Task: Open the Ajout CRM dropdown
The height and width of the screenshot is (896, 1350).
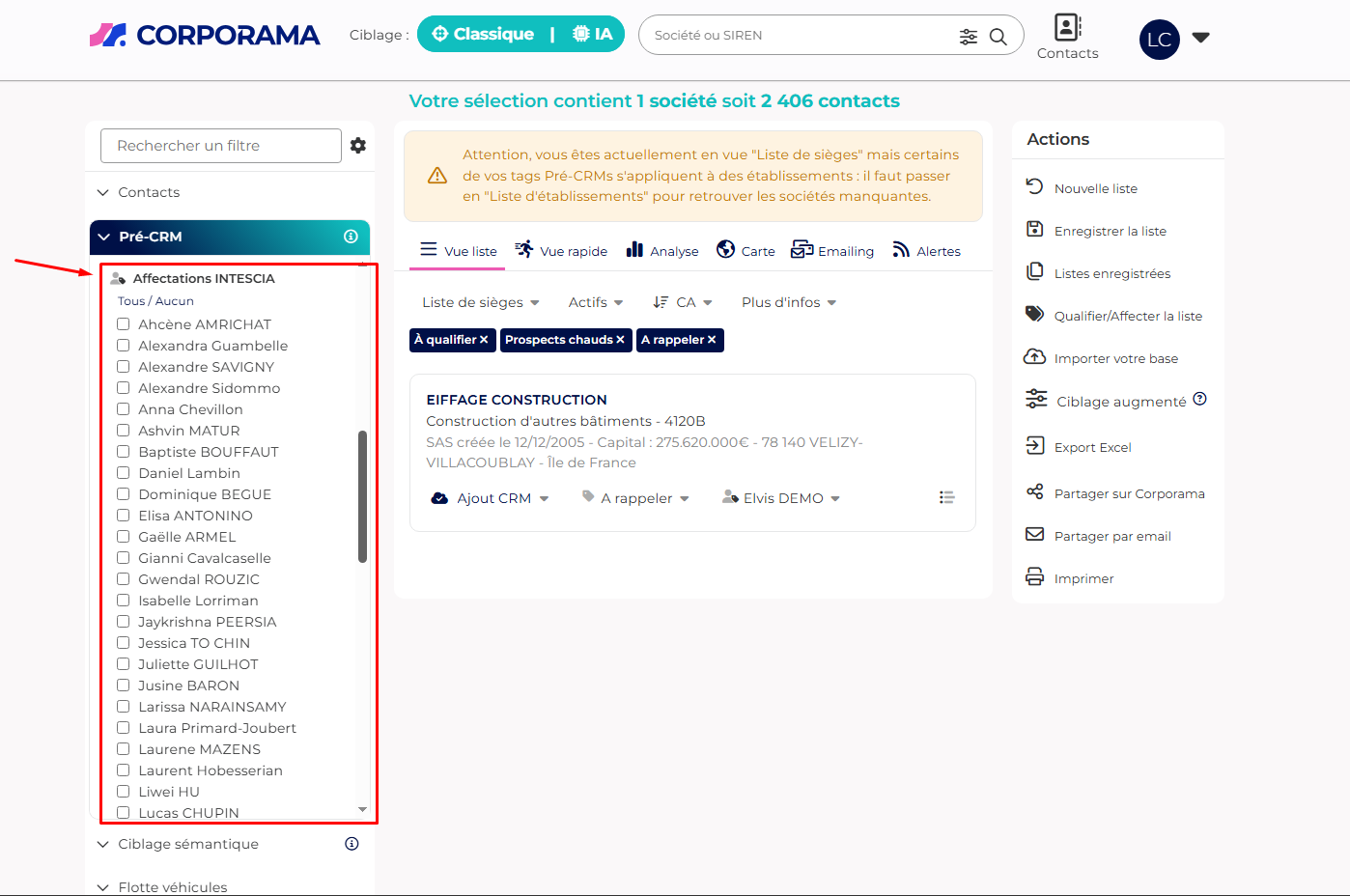Action: (x=492, y=498)
